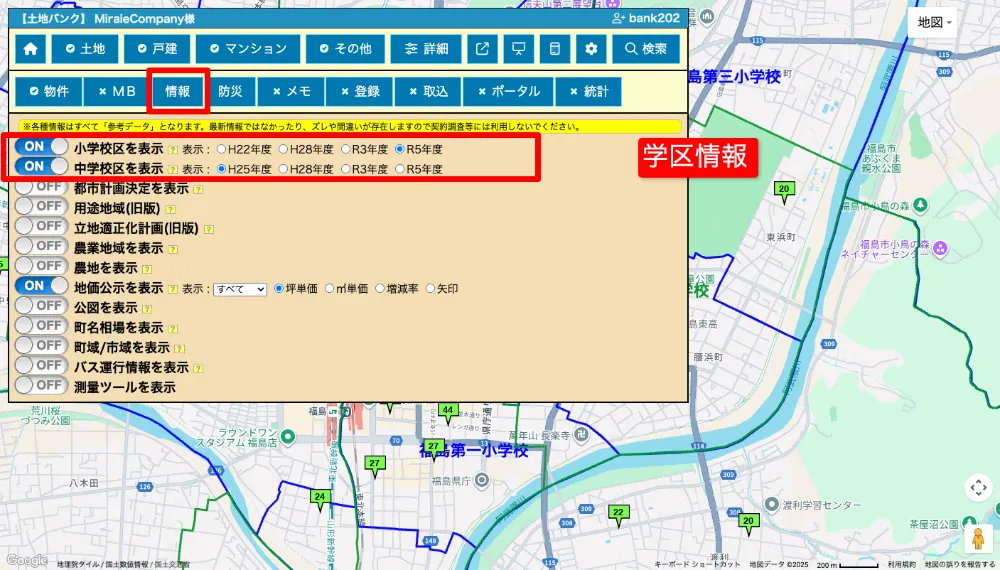Click land price marker labeled 44

coord(448,413)
